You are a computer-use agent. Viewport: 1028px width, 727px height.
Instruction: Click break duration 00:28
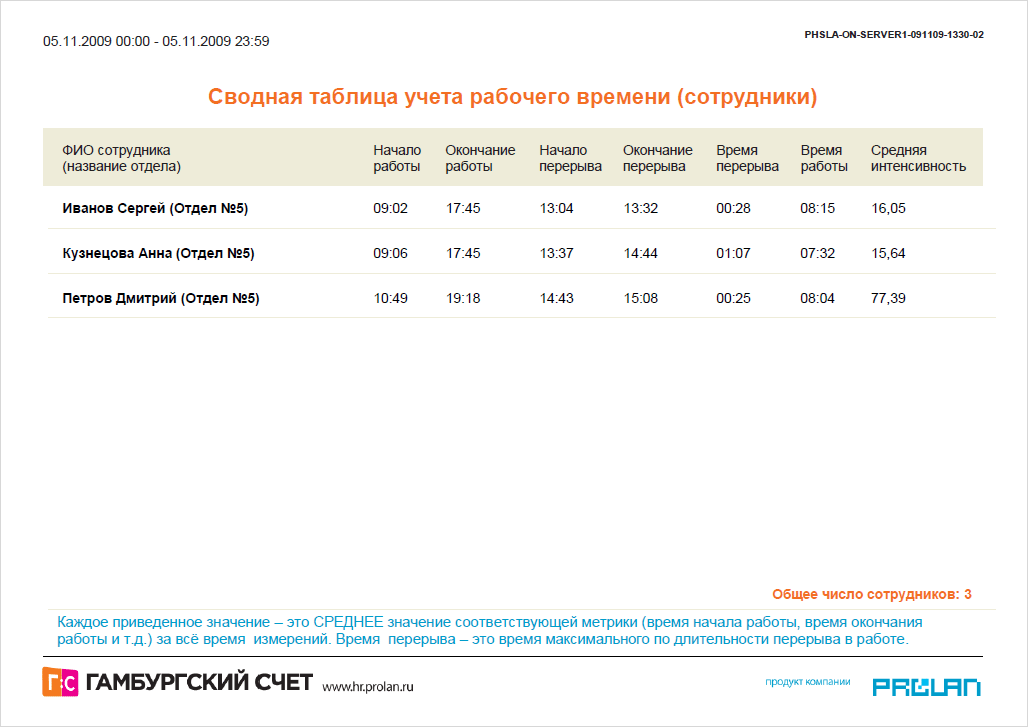tap(733, 208)
